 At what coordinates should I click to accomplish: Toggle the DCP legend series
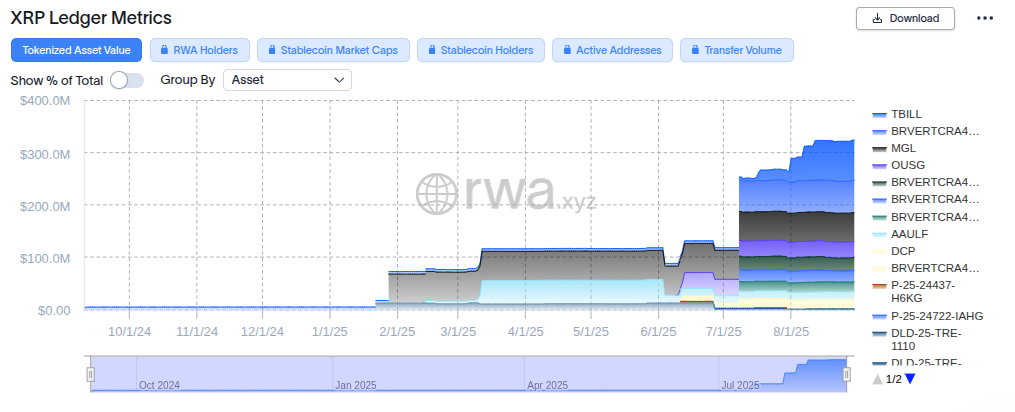[x=894, y=251]
